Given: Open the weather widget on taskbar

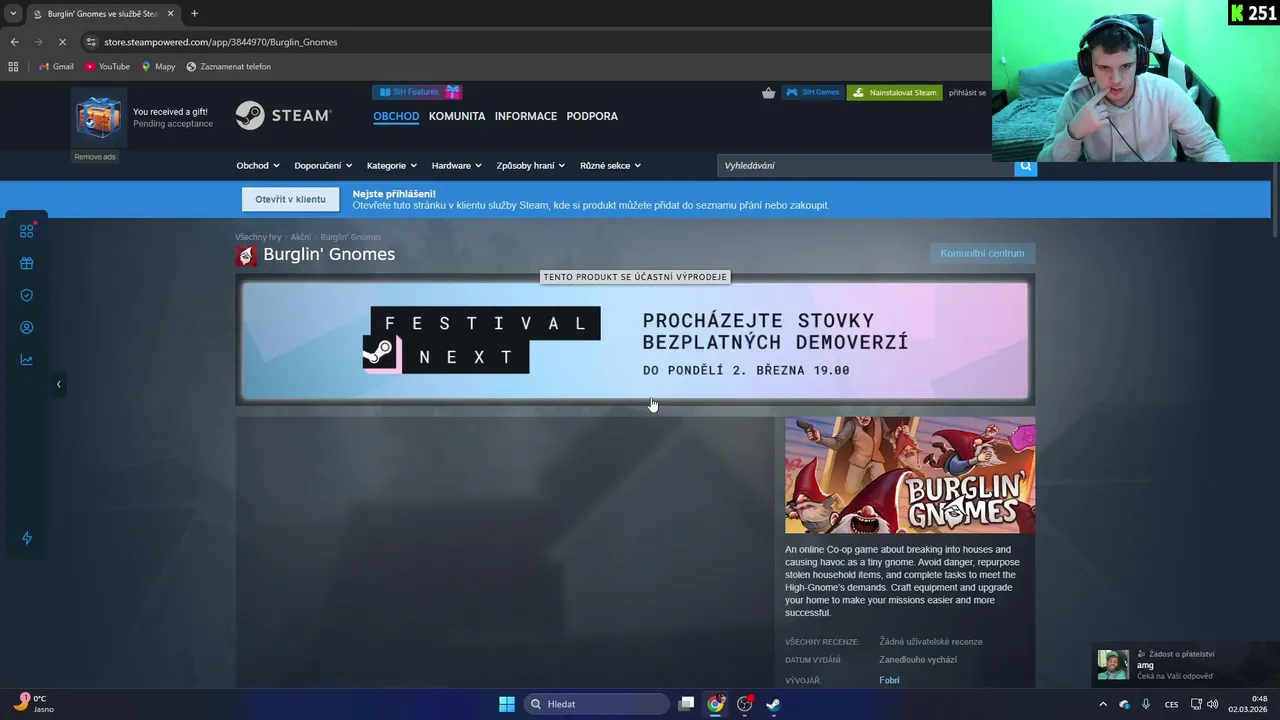Looking at the screenshot, I should click(34, 704).
